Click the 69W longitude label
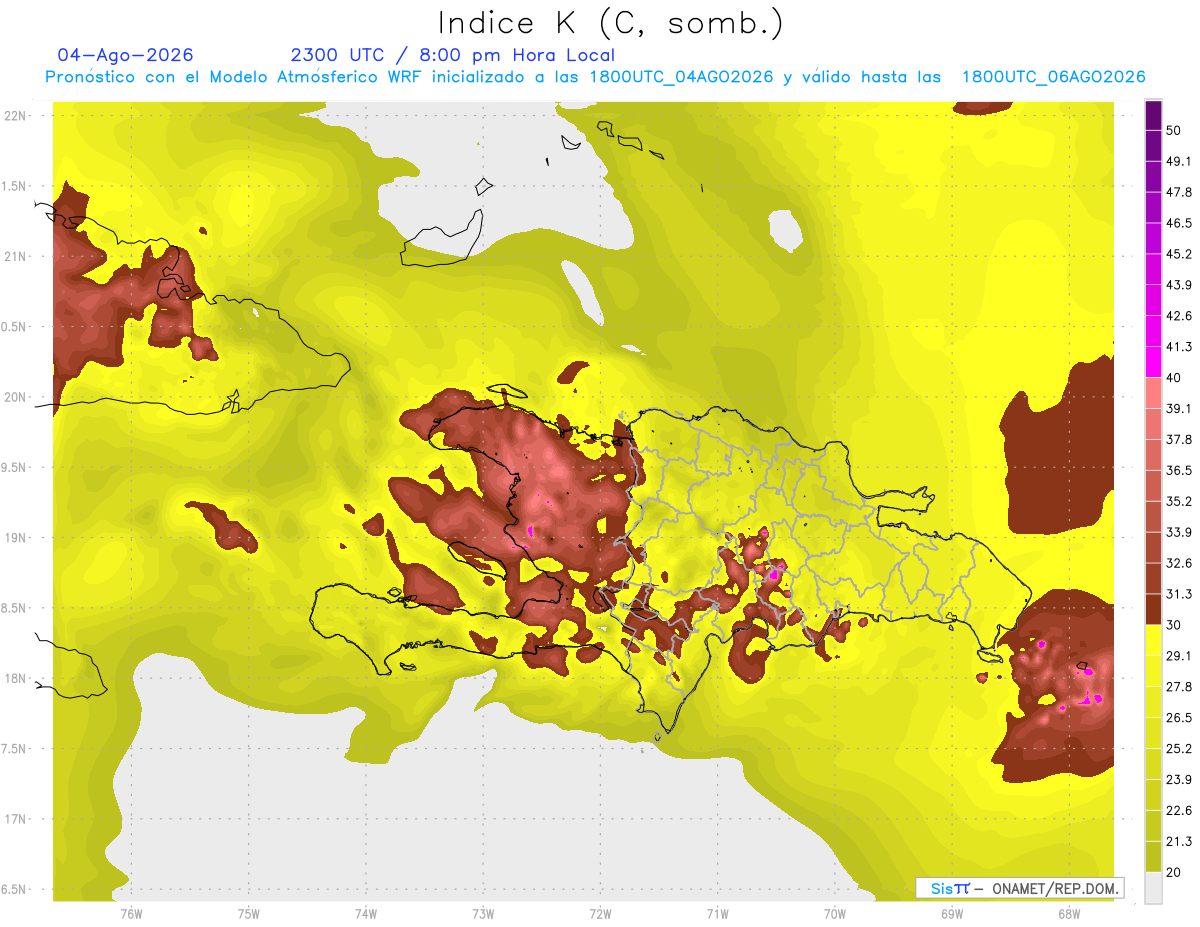The width and height of the screenshot is (1200, 927). pyautogui.click(x=952, y=913)
